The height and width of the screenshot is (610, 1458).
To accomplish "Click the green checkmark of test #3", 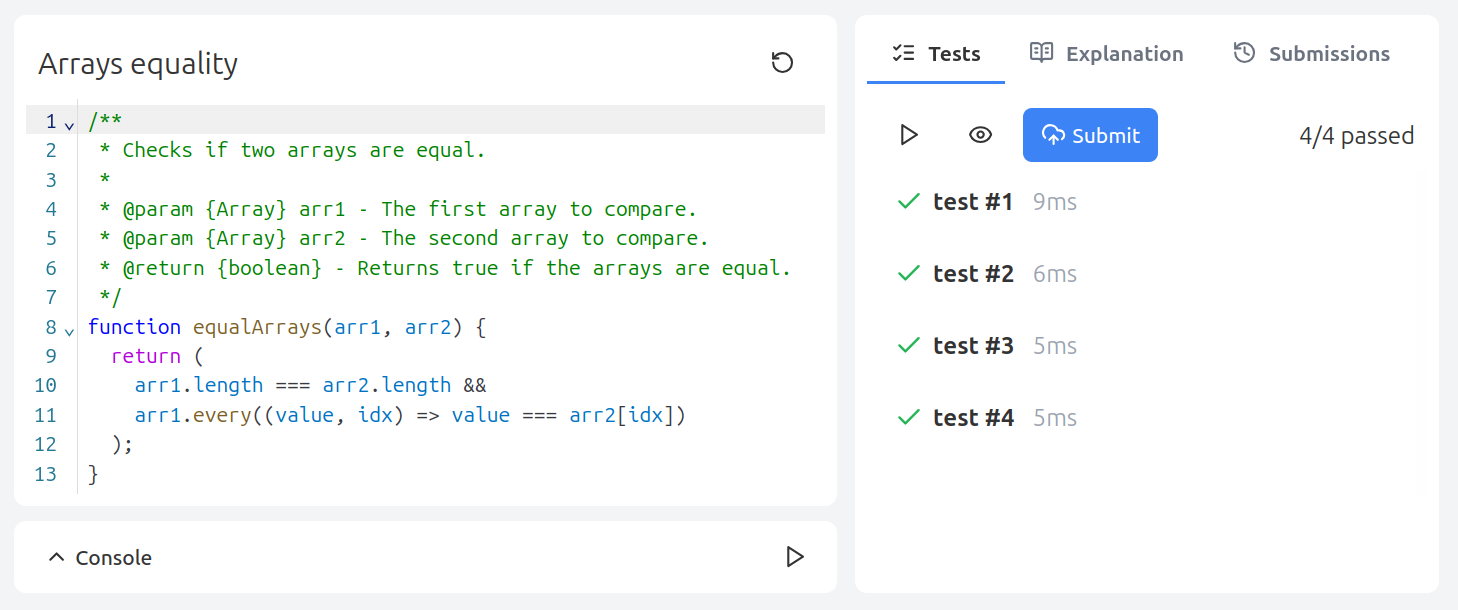I will coord(908,345).
